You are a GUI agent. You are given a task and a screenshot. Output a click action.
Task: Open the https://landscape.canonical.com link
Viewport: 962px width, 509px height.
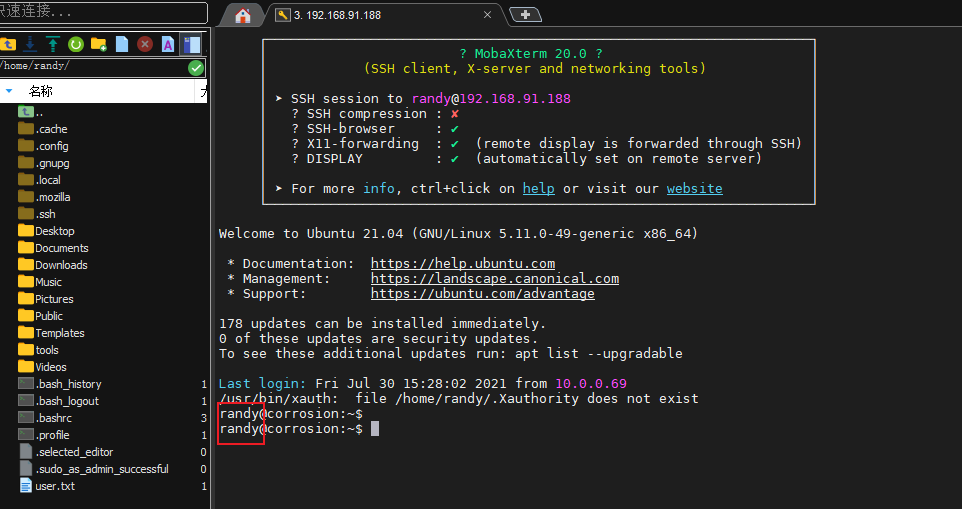(x=495, y=278)
